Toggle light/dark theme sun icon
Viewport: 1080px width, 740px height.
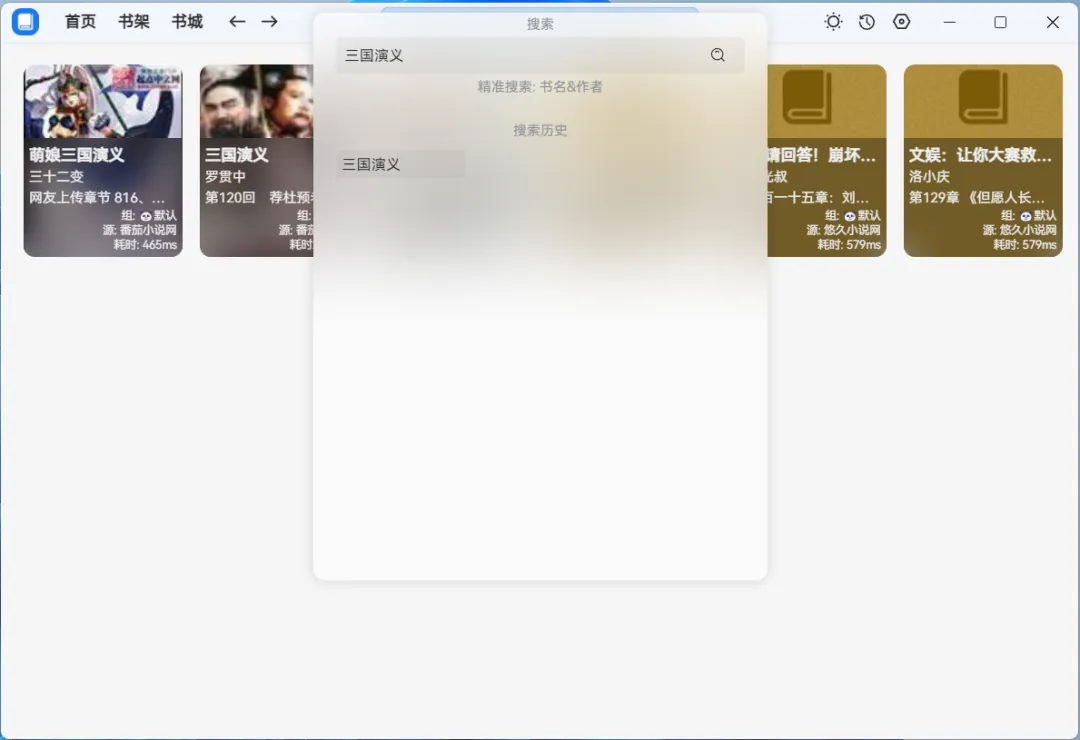tap(833, 22)
